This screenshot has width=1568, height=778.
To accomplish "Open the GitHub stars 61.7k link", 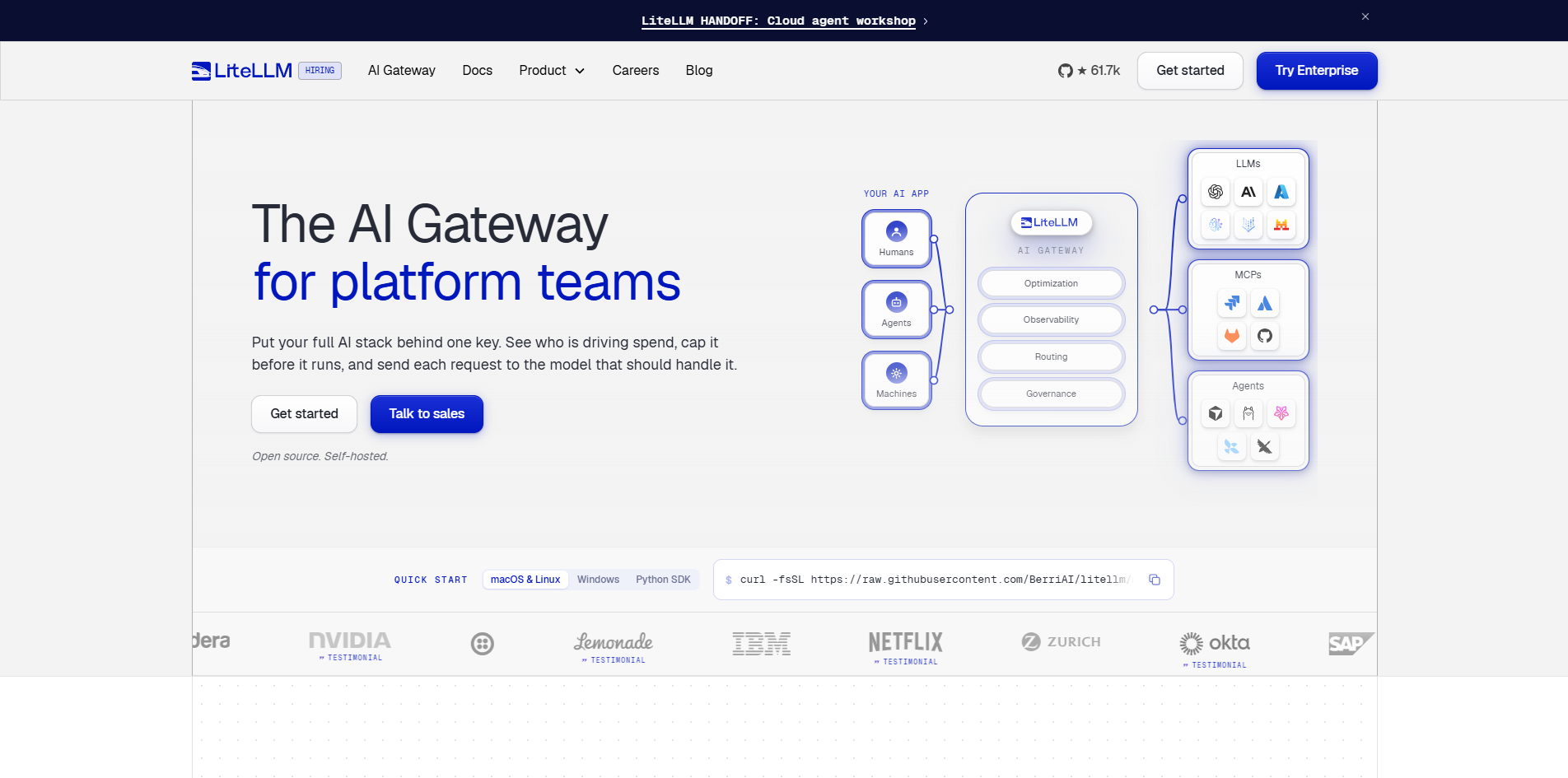I will coord(1089,71).
